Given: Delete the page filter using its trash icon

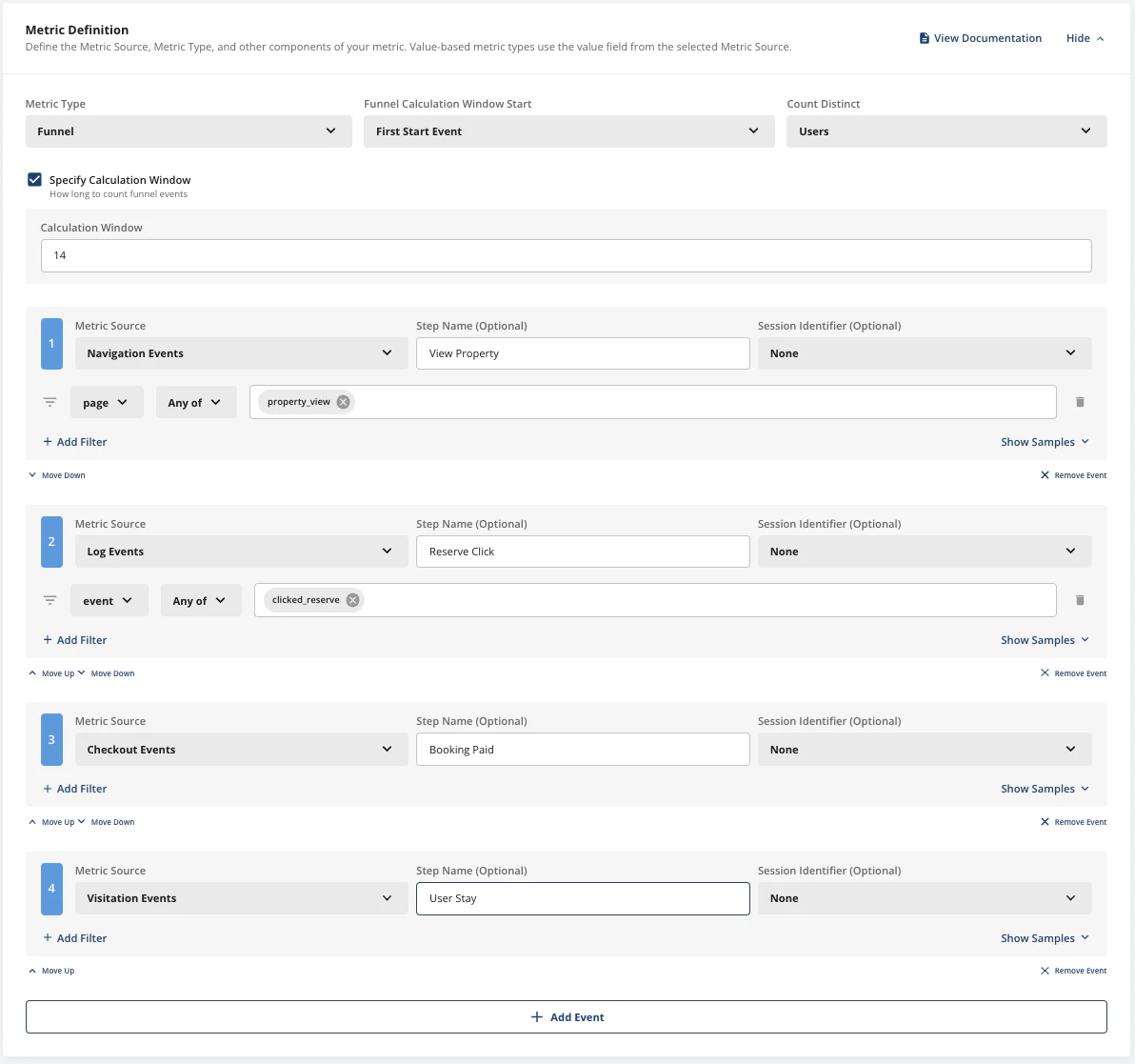Looking at the screenshot, I should point(1080,401).
